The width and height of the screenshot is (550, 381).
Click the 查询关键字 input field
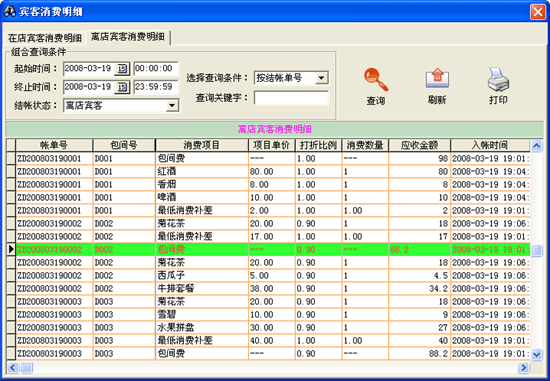[x=291, y=98]
